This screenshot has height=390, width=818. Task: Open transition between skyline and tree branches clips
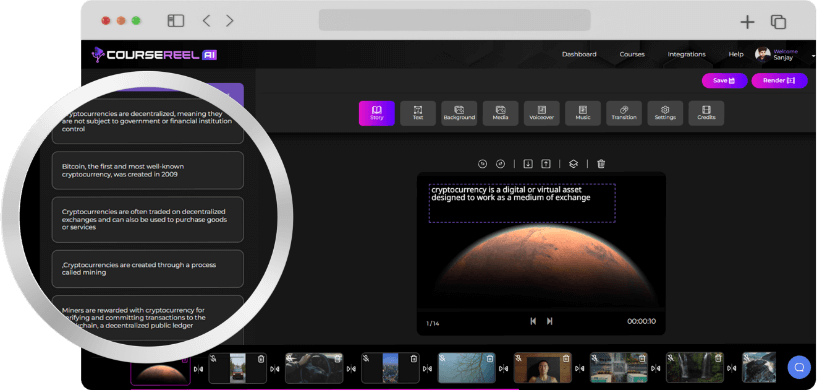pos(427,369)
